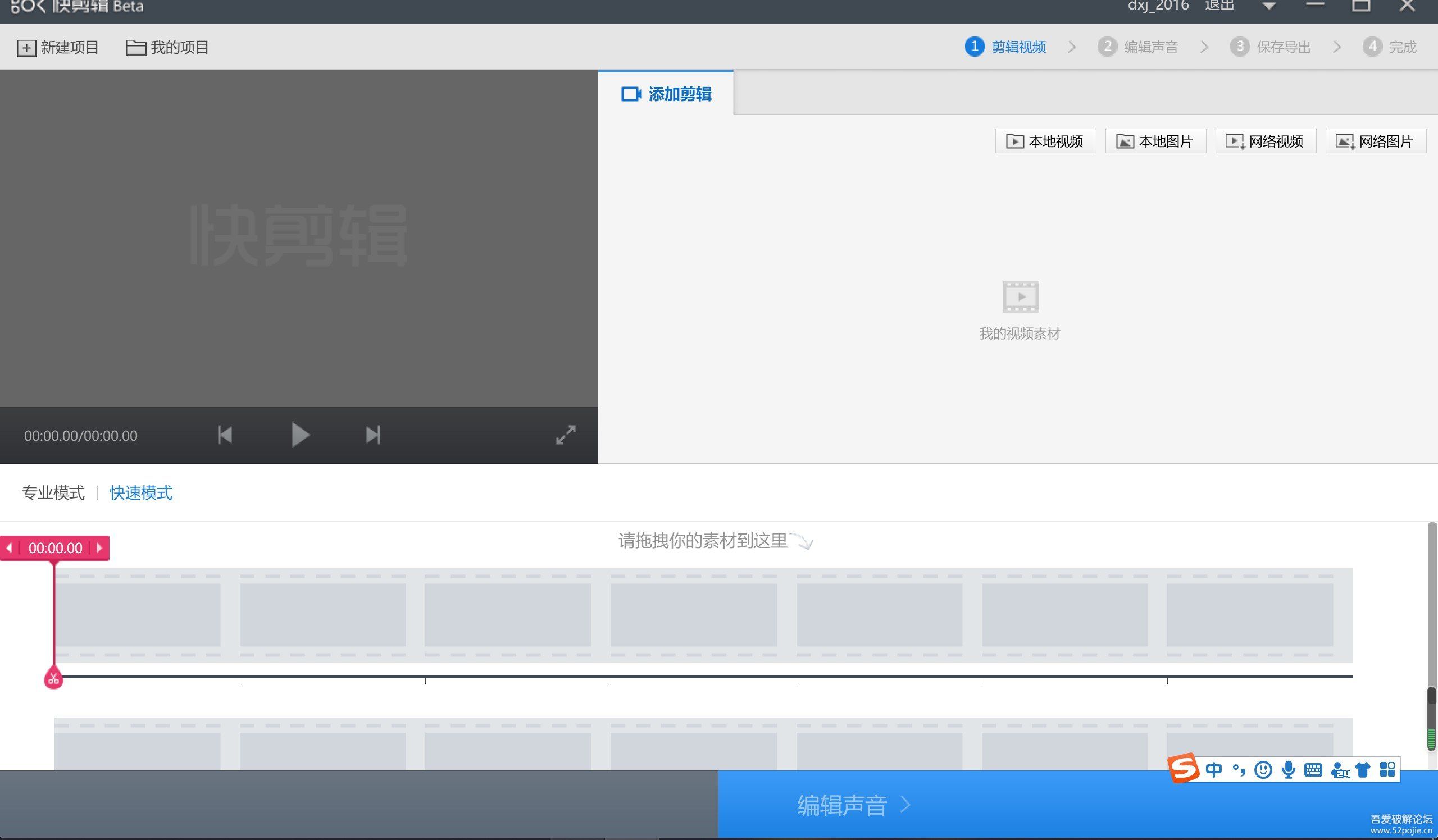Toggle Chinese input mode 中
The width and height of the screenshot is (1438, 840).
point(1214,770)
